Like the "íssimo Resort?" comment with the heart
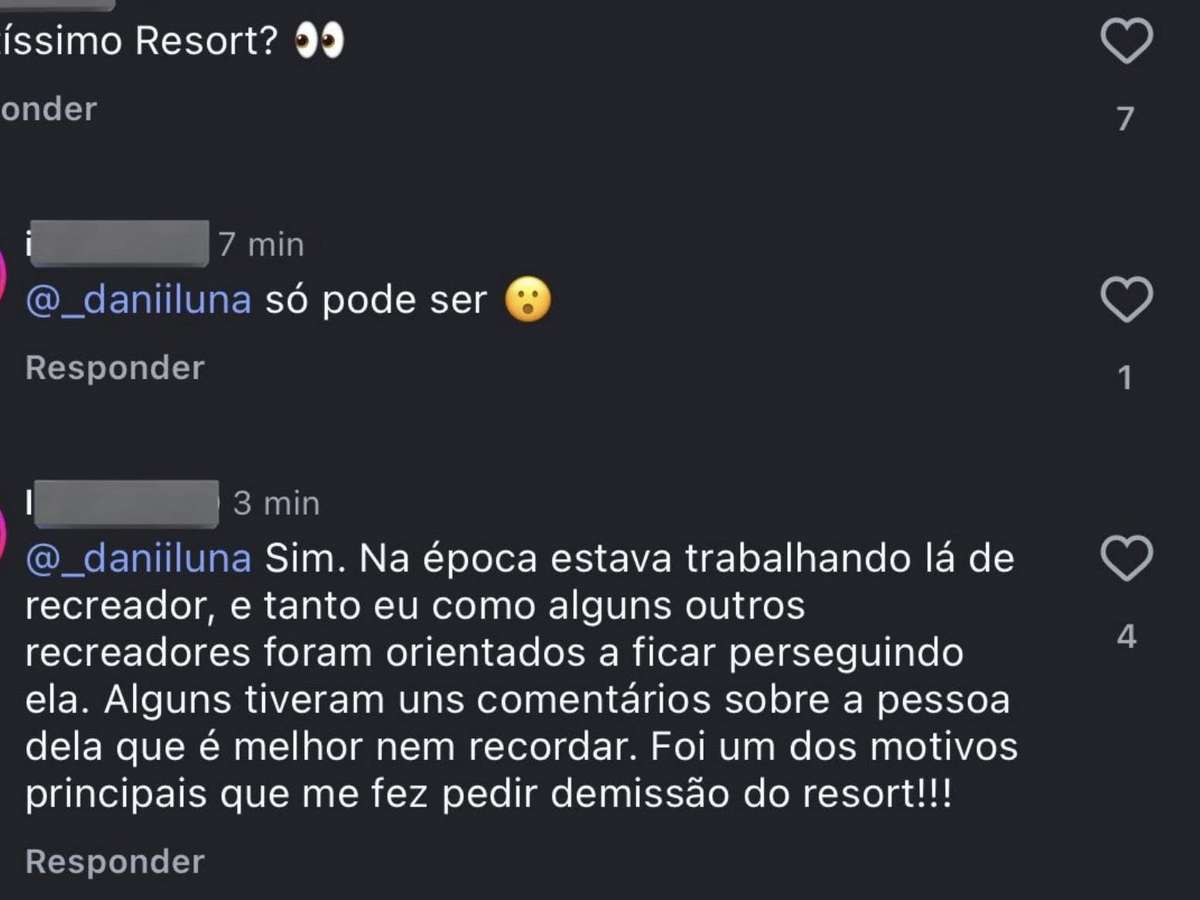 click(1126, 41)
